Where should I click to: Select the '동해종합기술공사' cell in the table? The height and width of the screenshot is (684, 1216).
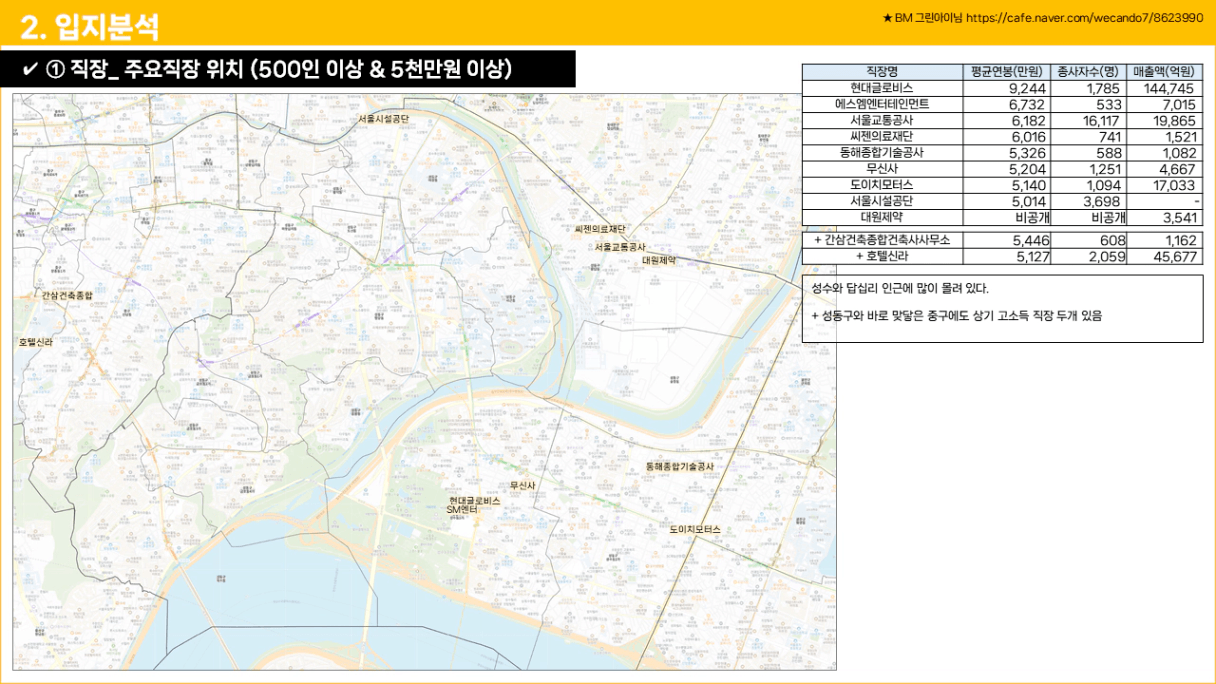pyautogui.click(x=882, y=153)
